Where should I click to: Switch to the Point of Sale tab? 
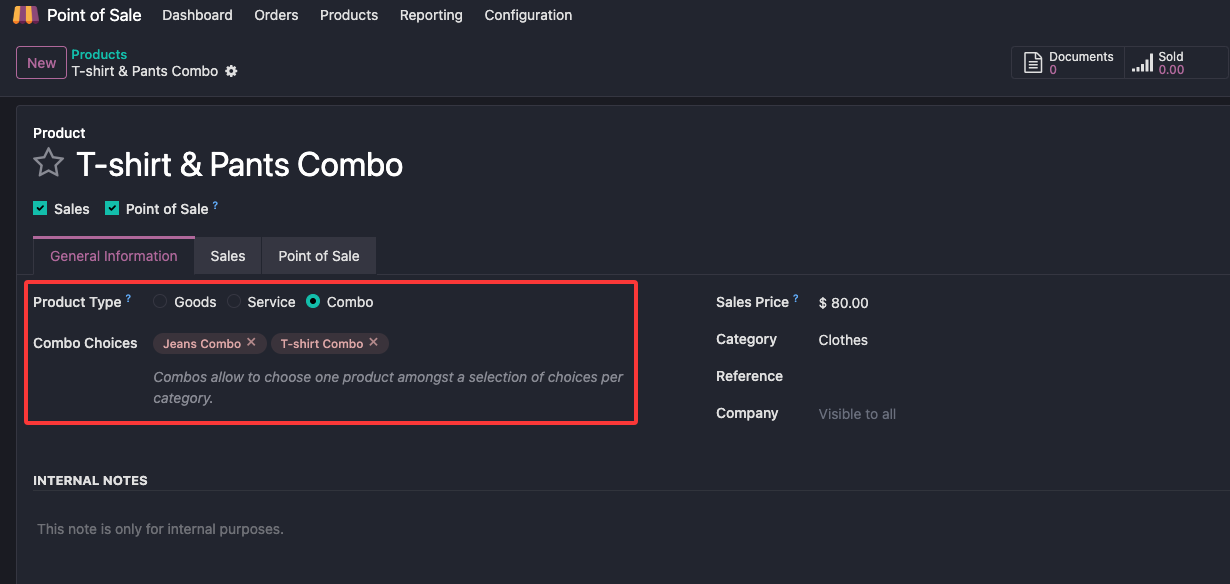318,256
